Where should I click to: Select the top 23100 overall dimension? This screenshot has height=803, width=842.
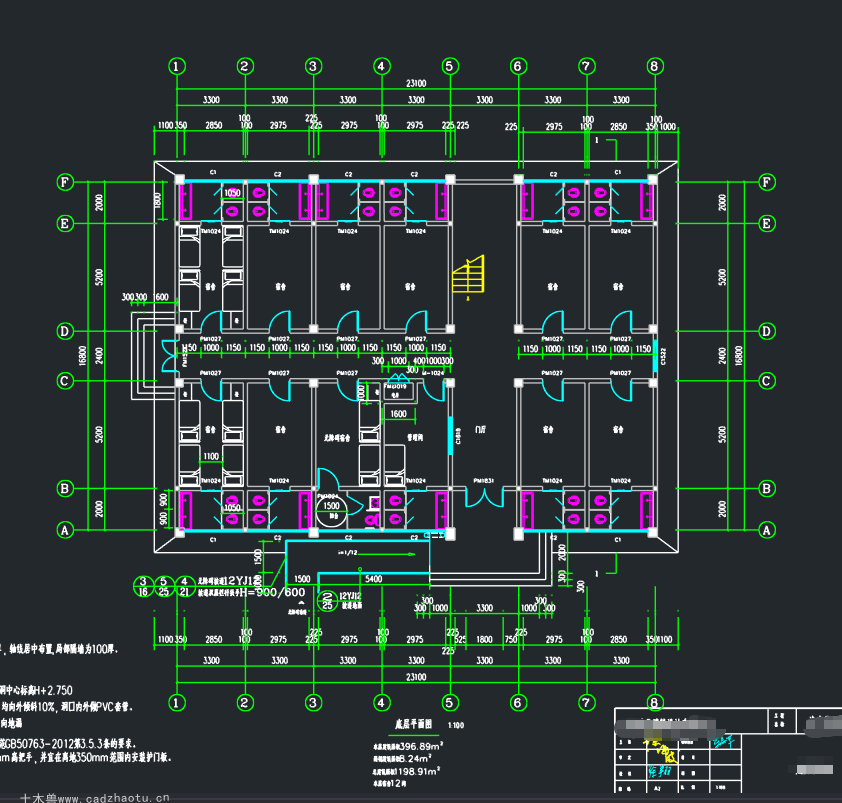pos(416,83)
